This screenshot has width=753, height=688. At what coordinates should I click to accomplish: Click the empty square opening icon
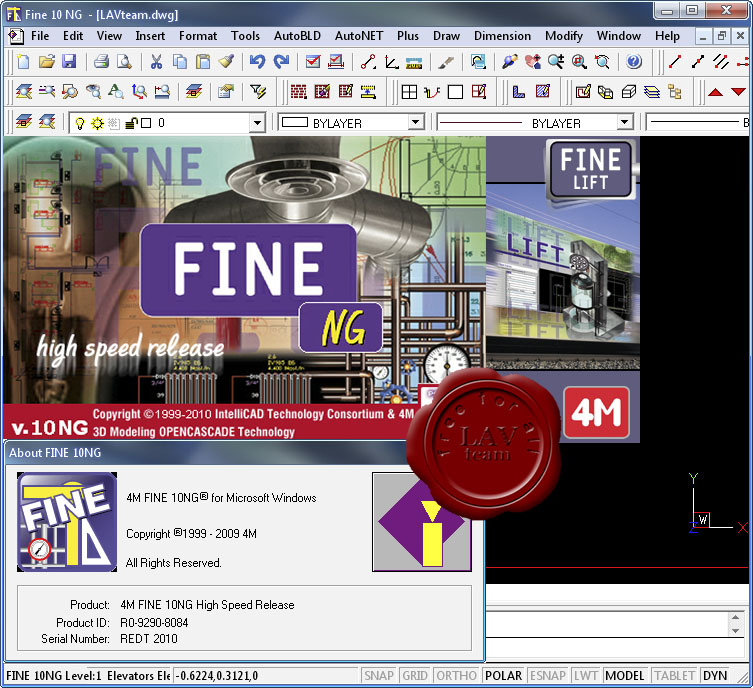(x=455, y=91)
